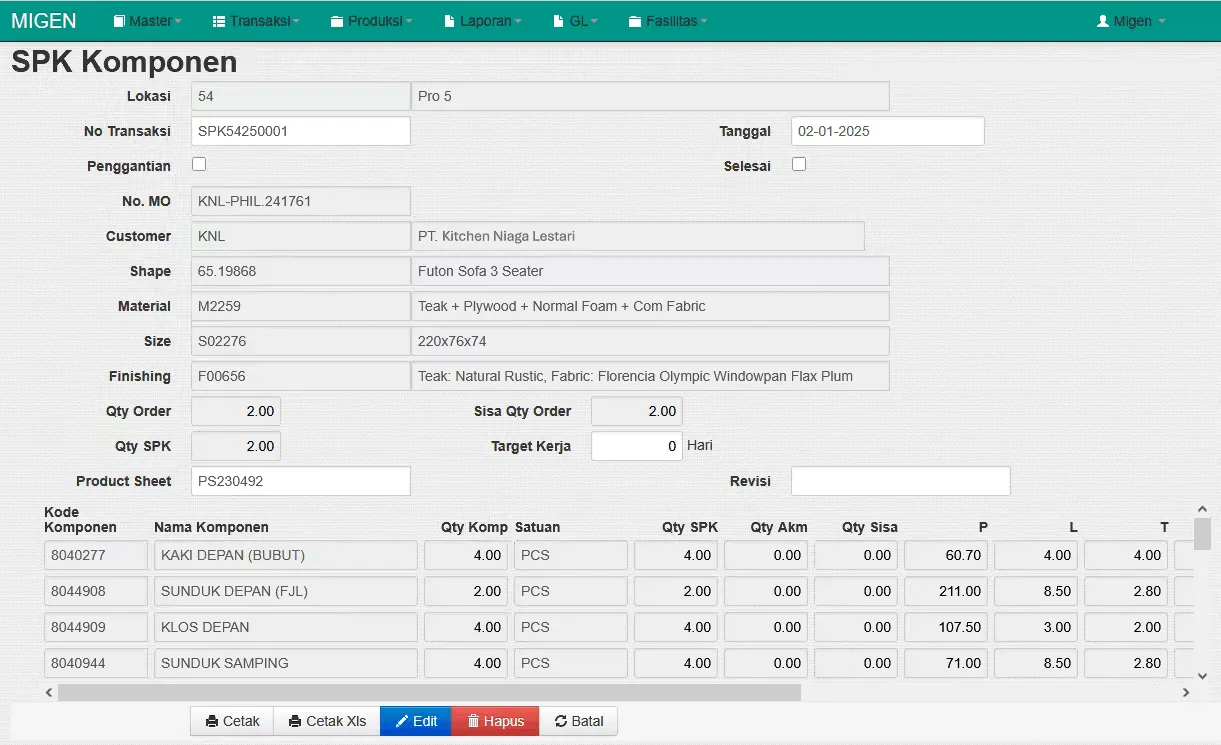
Task: Focus the Target Kerja input field
Action: [x=637, y=446]
